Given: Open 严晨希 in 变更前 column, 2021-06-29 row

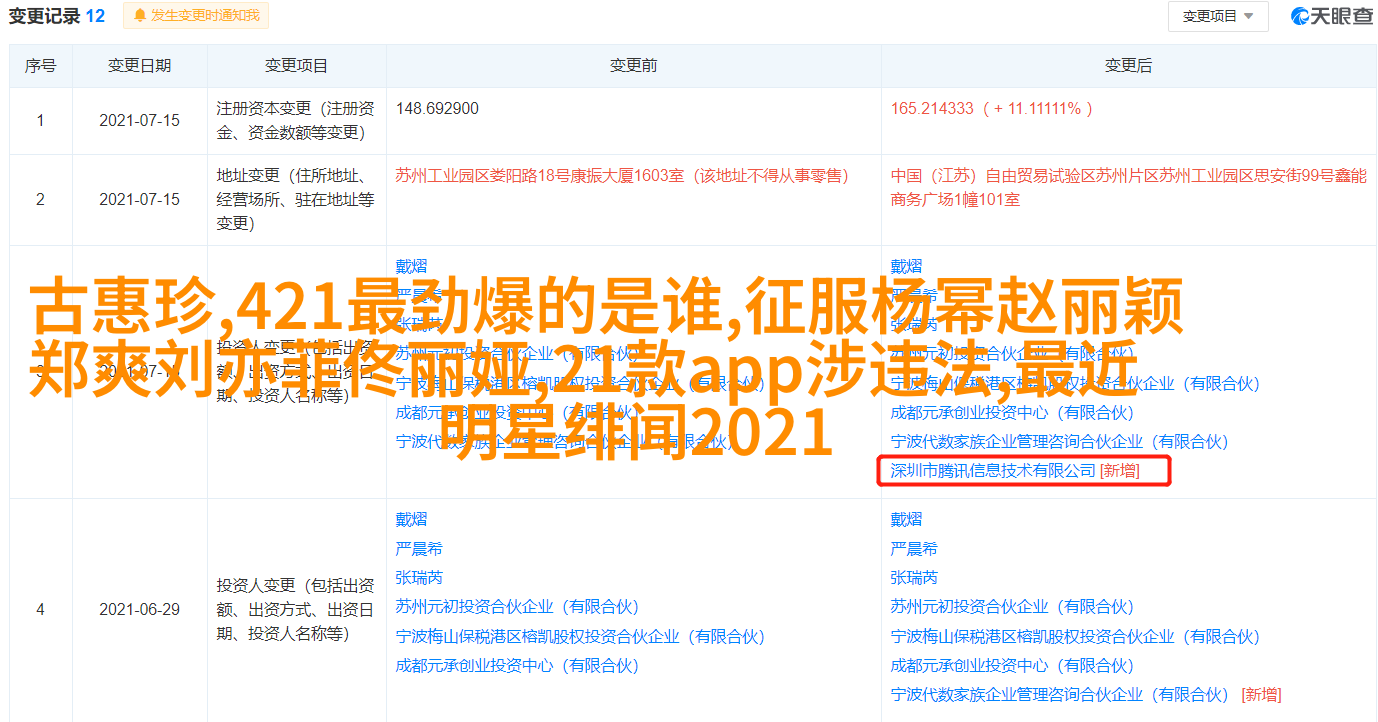Looking at the screenshot, I should (x=419, y=548).
